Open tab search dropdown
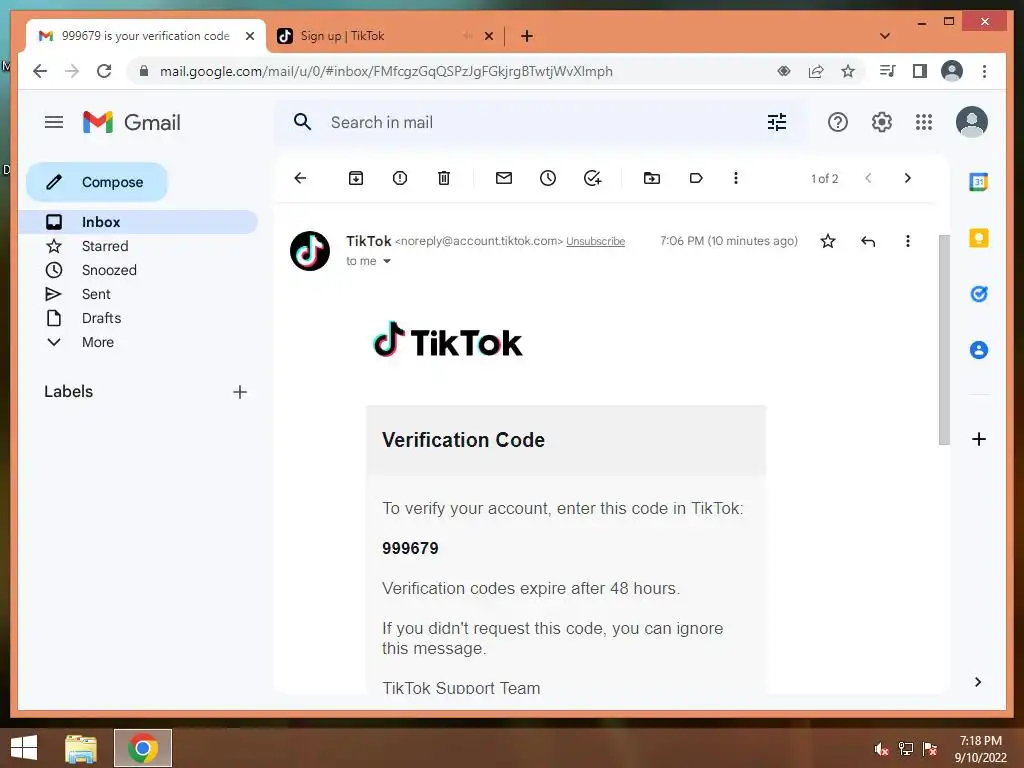The height and width of the screenshot is (768, 1024). coord(885,36)
